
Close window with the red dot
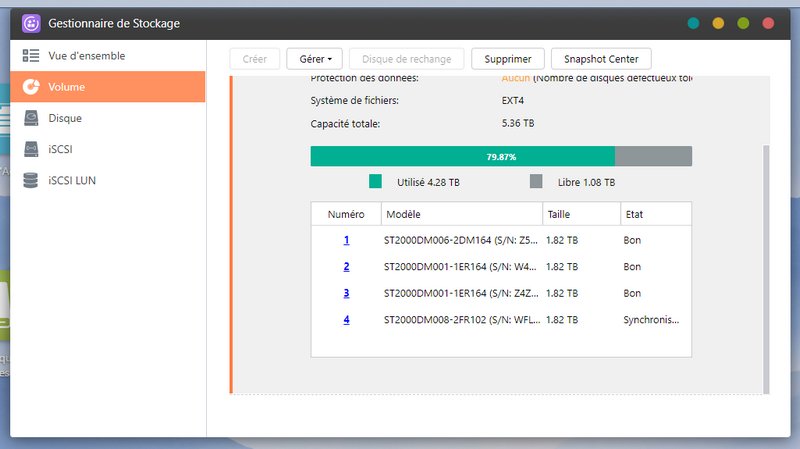click(768, 23)
